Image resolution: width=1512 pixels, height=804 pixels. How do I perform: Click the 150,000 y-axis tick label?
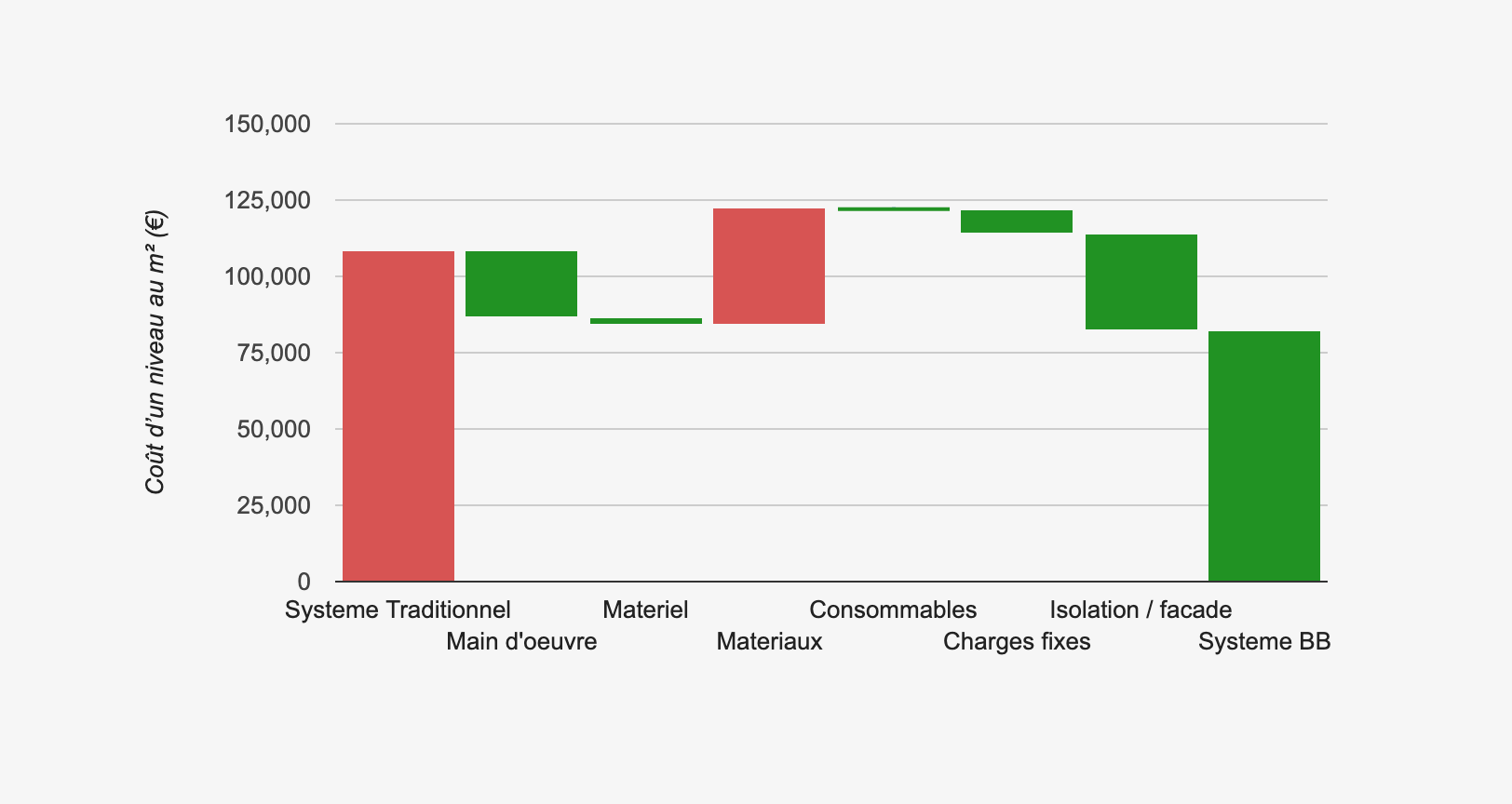pyautogui.click(x=267, y=124)
